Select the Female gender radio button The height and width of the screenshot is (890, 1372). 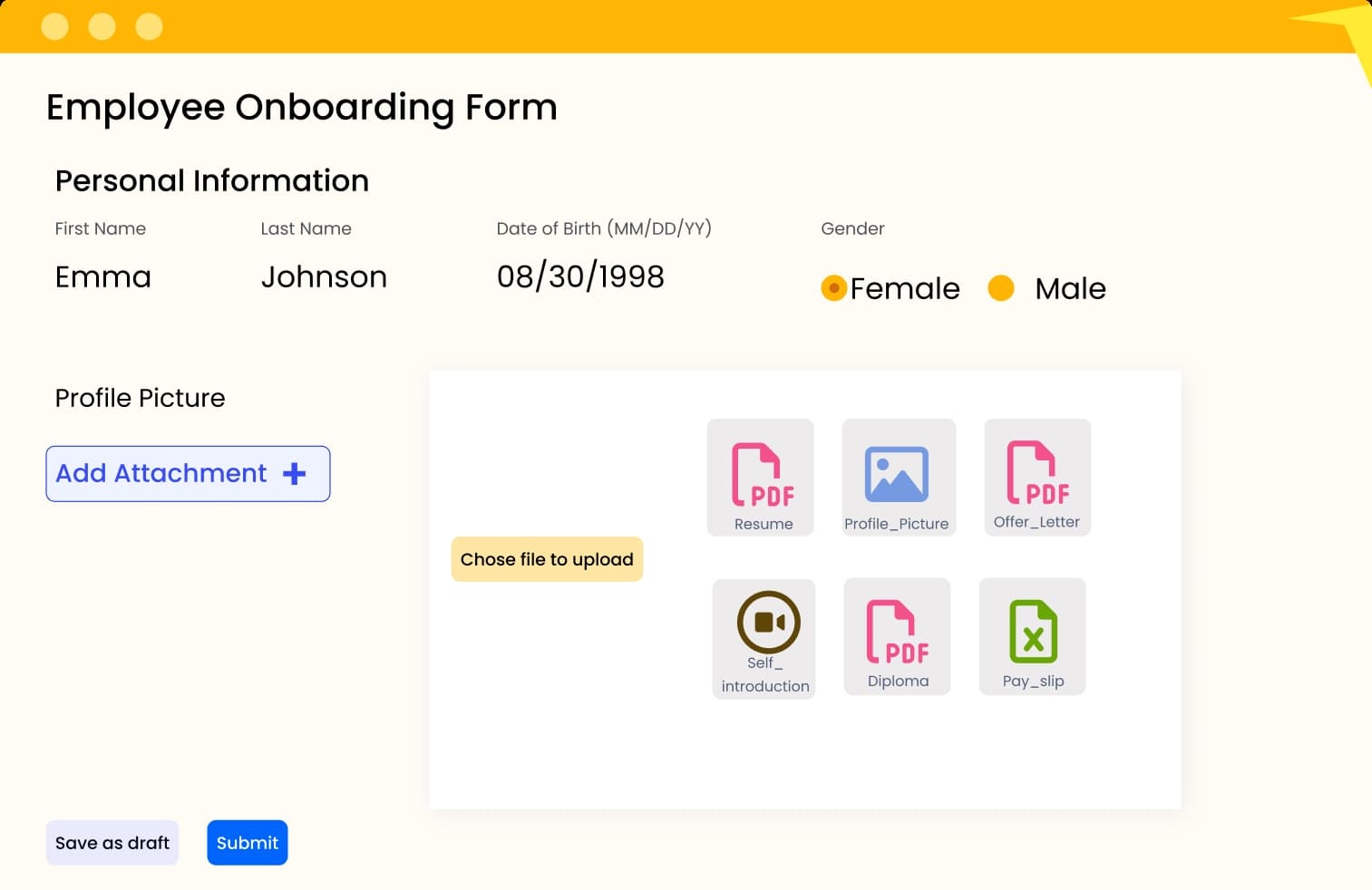coord(833,288)
